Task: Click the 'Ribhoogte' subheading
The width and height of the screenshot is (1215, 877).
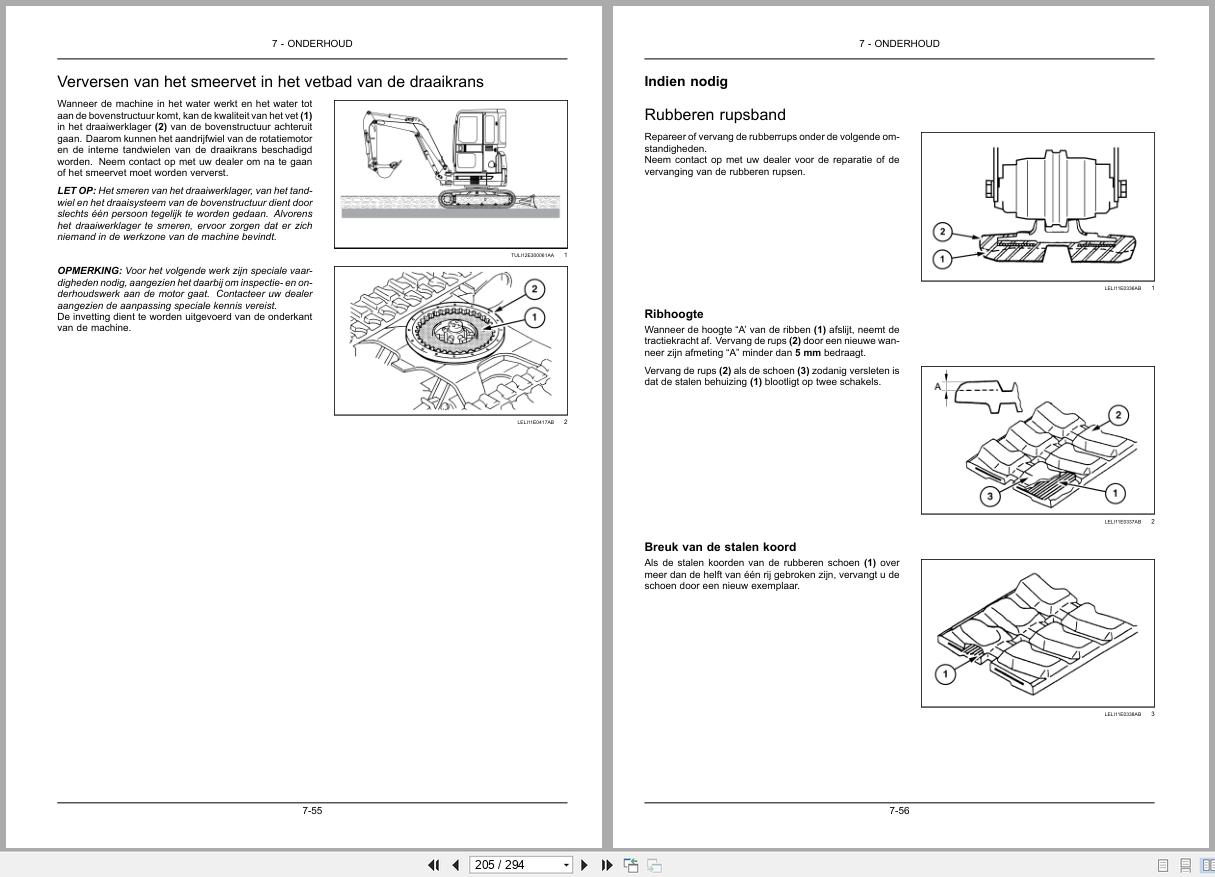Action: pyautogui.click(x=674, y=314)
